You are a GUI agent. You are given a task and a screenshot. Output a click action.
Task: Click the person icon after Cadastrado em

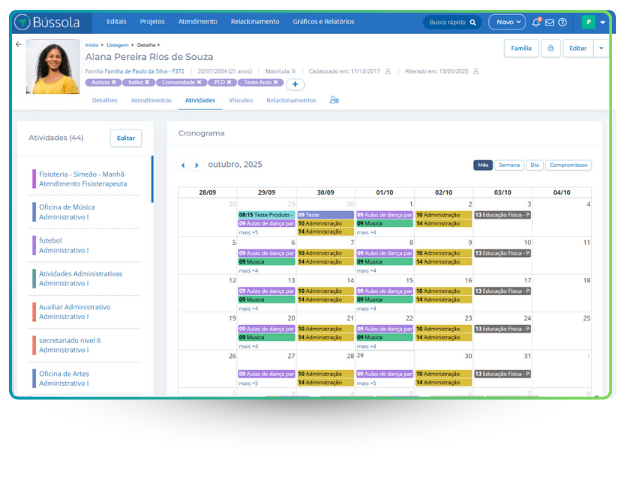[x=388, y=71]
